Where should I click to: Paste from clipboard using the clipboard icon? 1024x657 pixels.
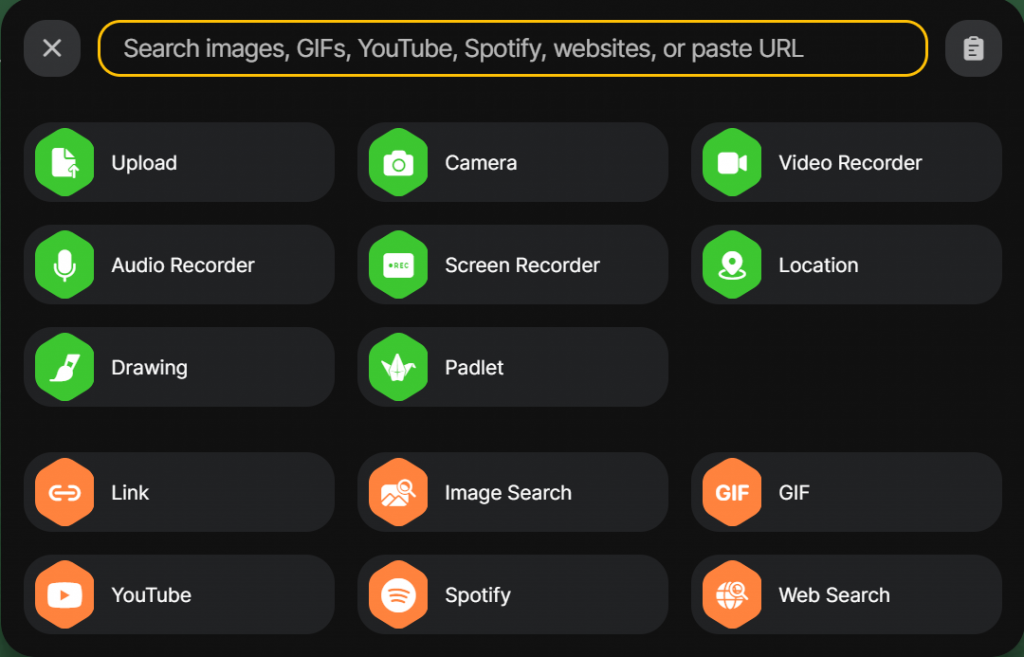(x=973, y=48)
